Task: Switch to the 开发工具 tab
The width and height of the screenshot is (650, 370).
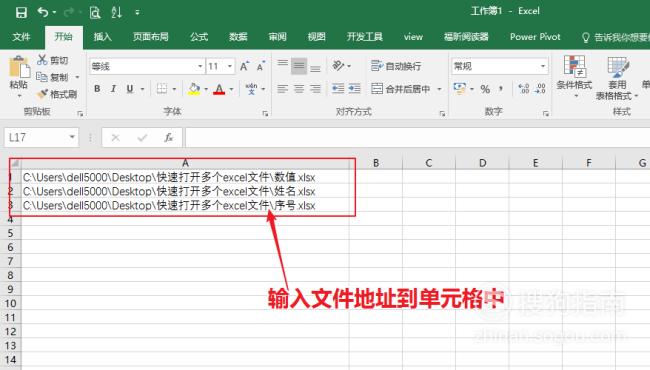Action: click(365, 37)
